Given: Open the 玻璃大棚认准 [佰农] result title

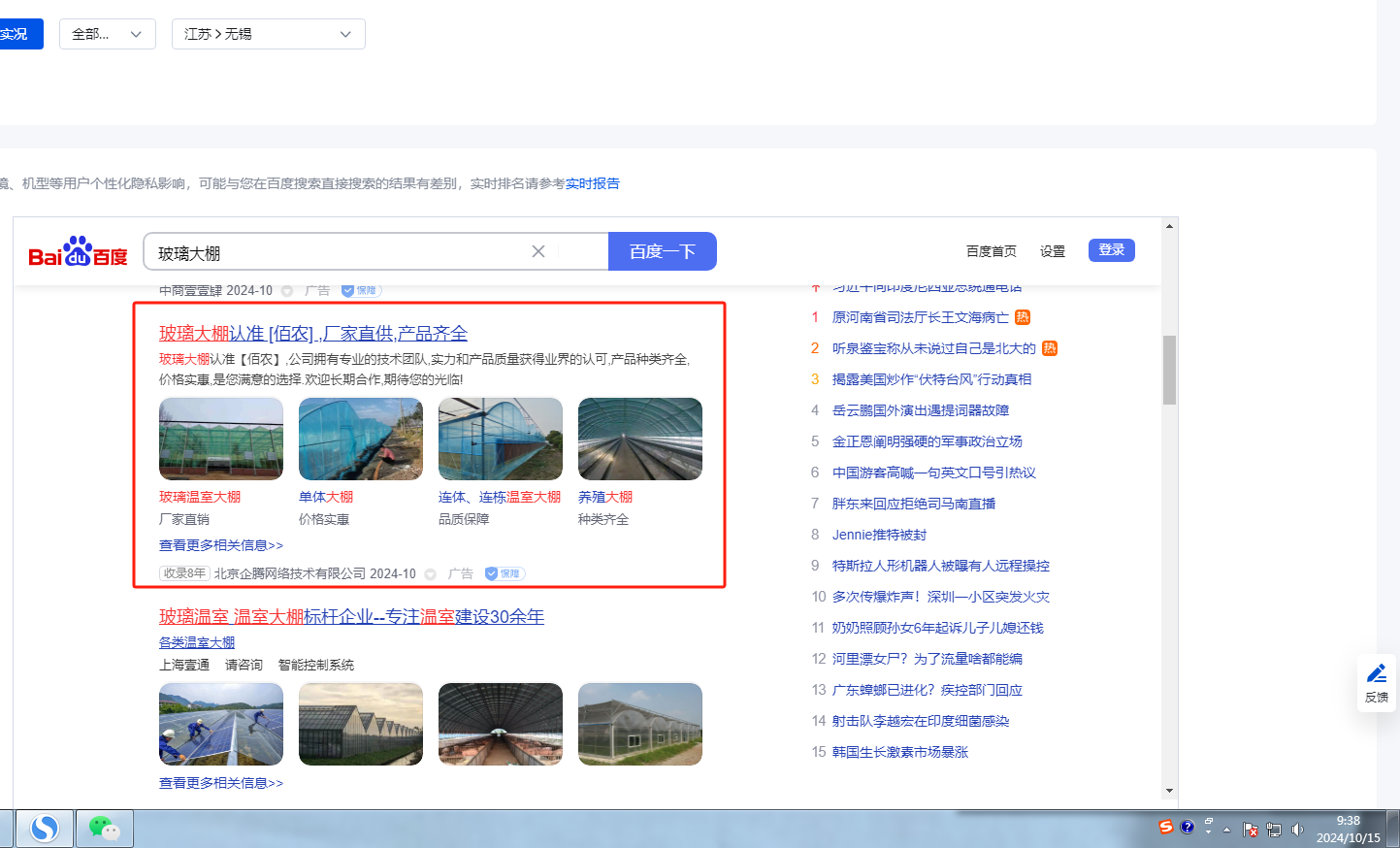Looking at the screenshot, I should [x=313, y=334].
